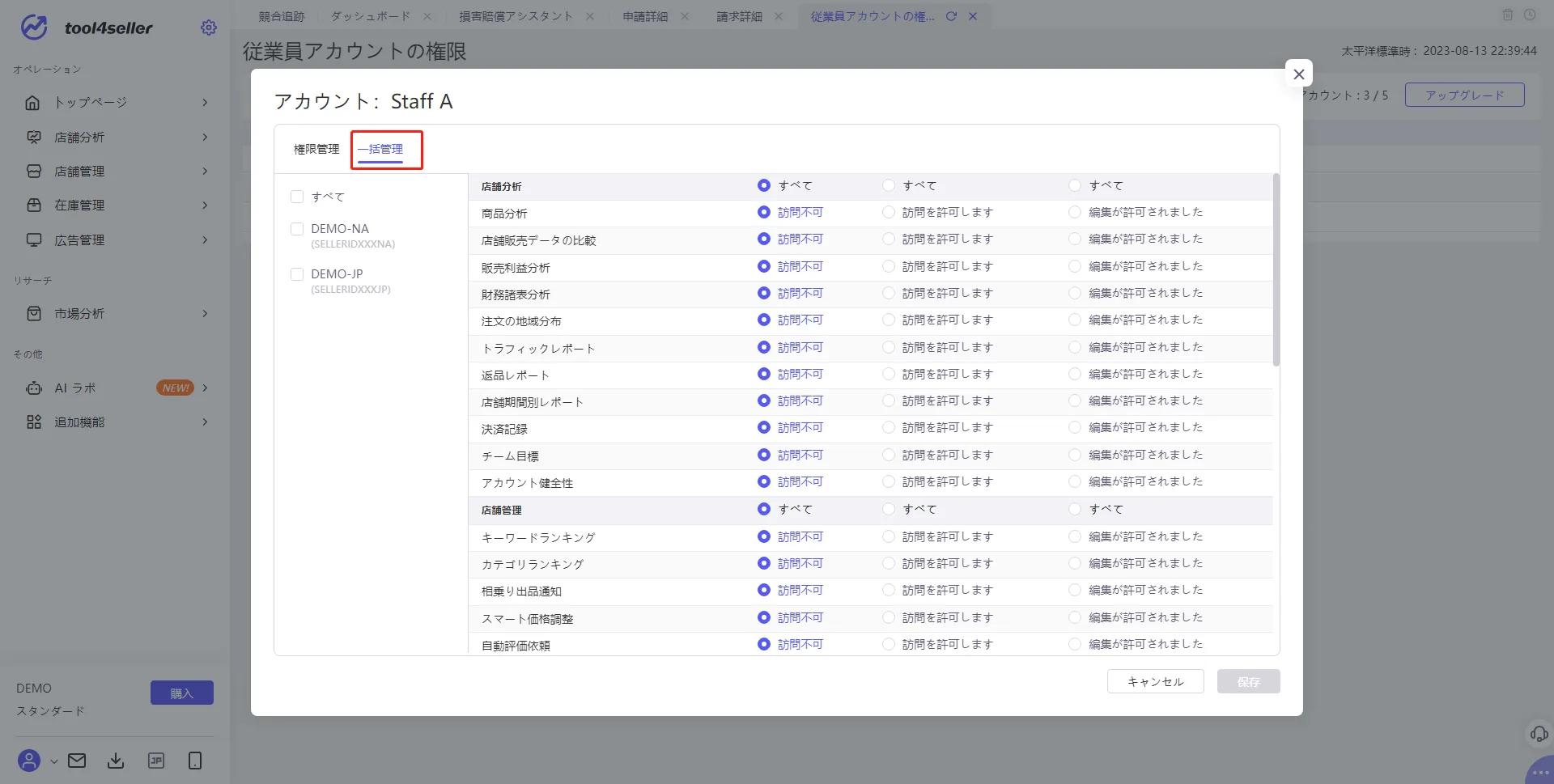
Task: Click the tool4seller logo icon
Action: click(x=34, y=28)
